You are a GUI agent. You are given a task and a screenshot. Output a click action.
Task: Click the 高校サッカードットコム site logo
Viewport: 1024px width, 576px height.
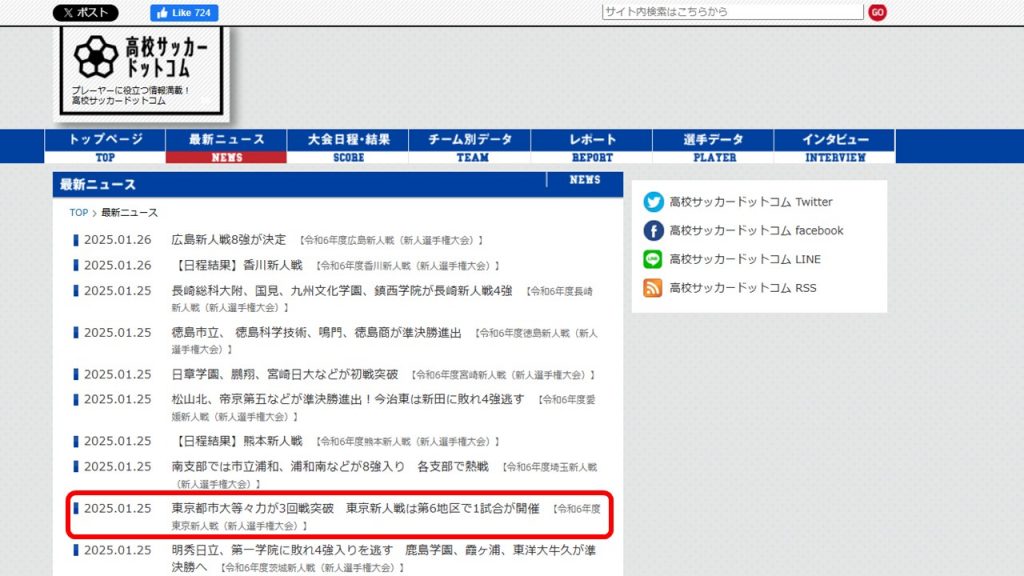[141, 72]
